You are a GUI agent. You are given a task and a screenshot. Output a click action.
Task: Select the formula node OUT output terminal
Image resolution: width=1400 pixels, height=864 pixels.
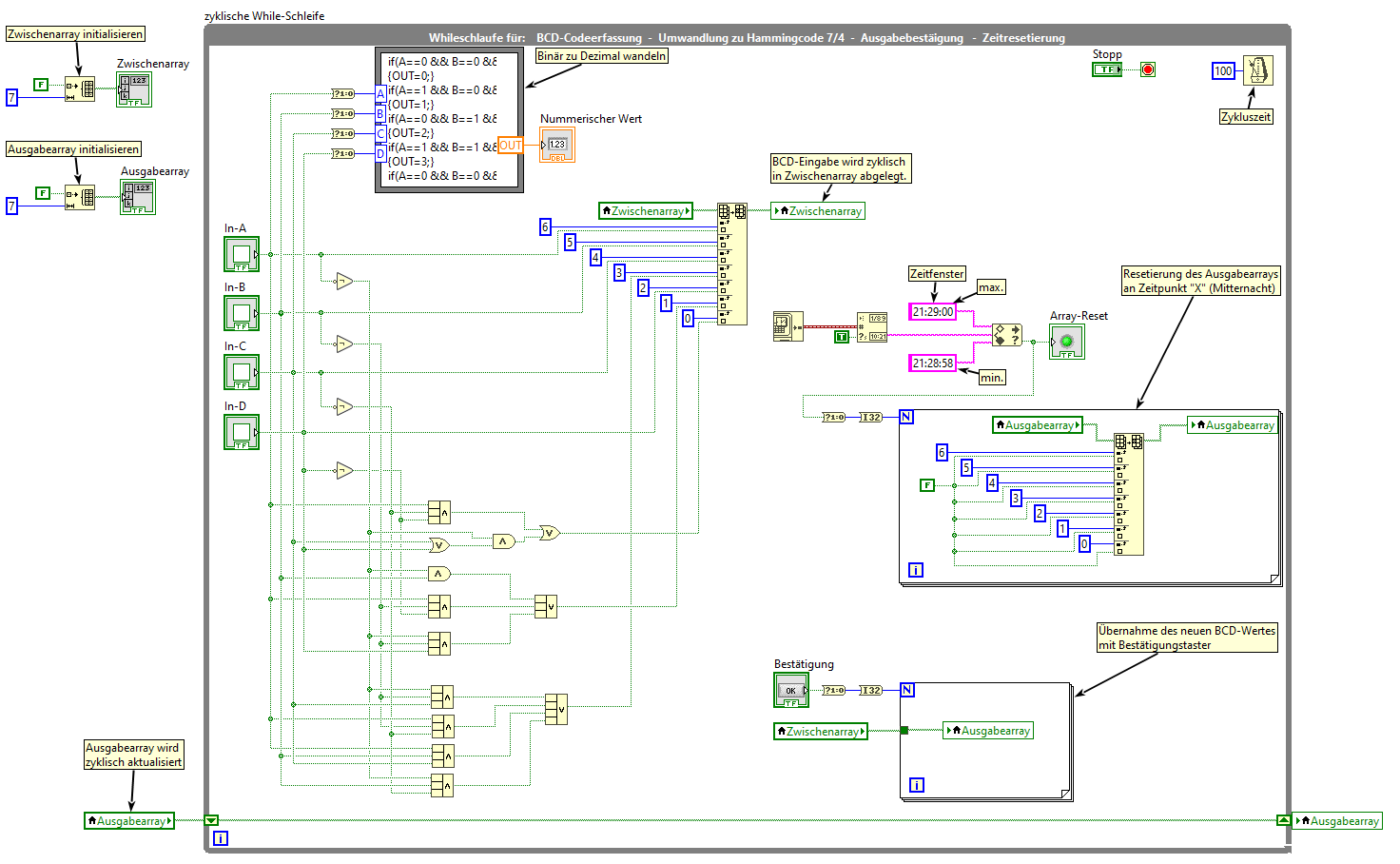(510, 146)
